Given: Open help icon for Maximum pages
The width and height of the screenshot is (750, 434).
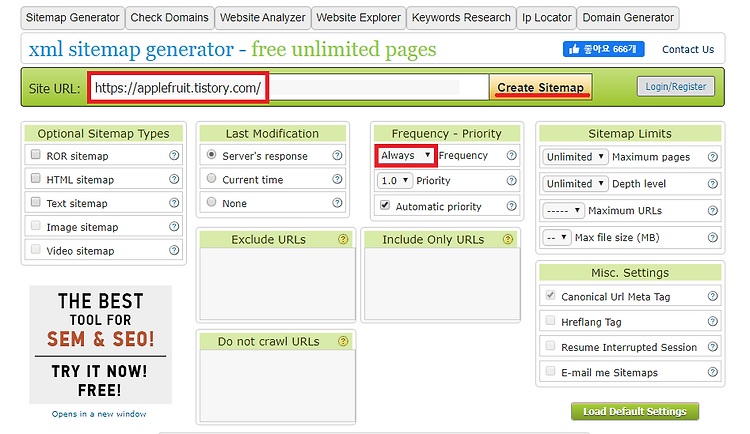Looking at the screenshot, I should tap(713, 157).
